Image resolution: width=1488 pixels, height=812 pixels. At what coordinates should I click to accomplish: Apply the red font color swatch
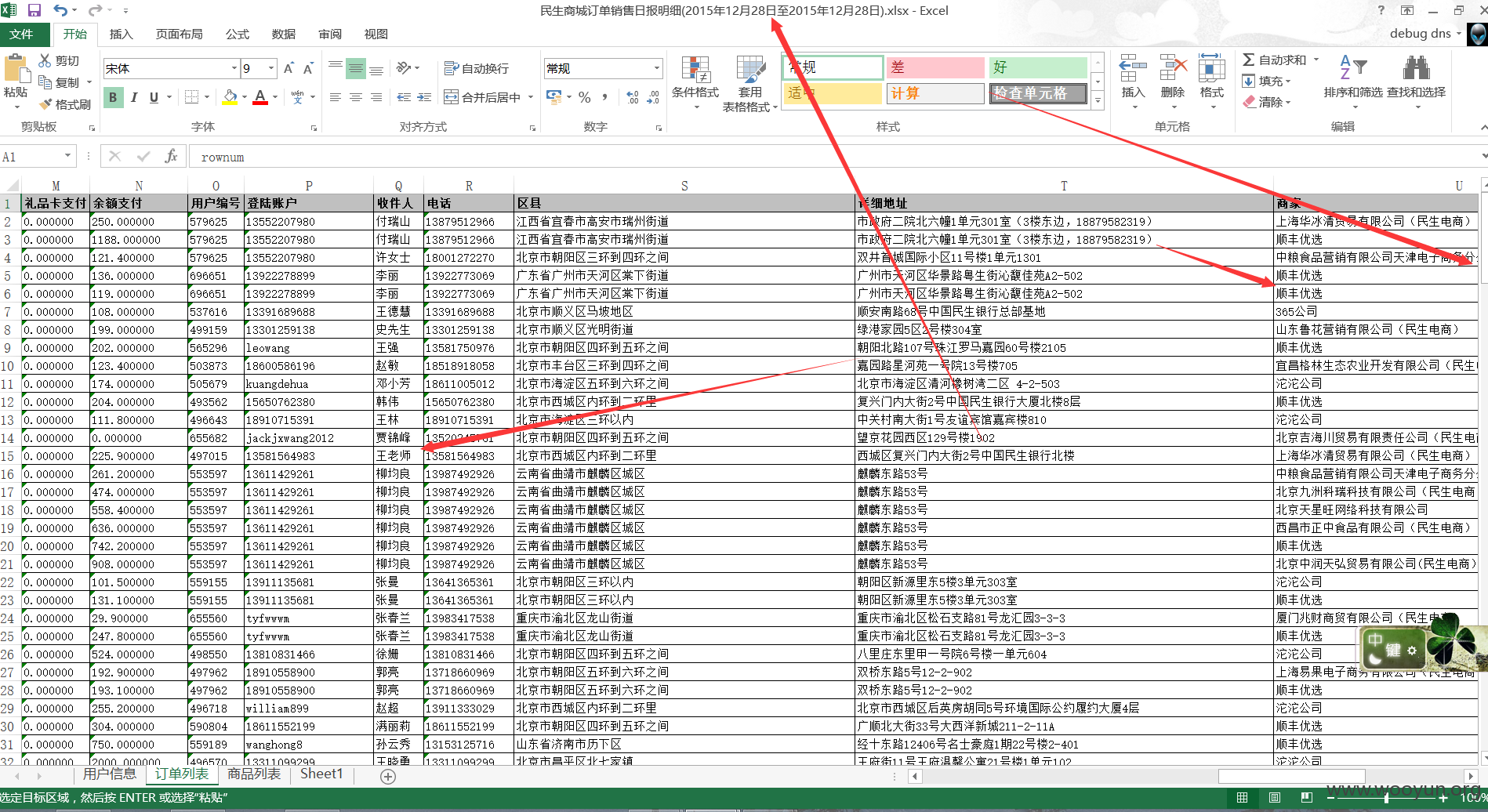point(261,97)
